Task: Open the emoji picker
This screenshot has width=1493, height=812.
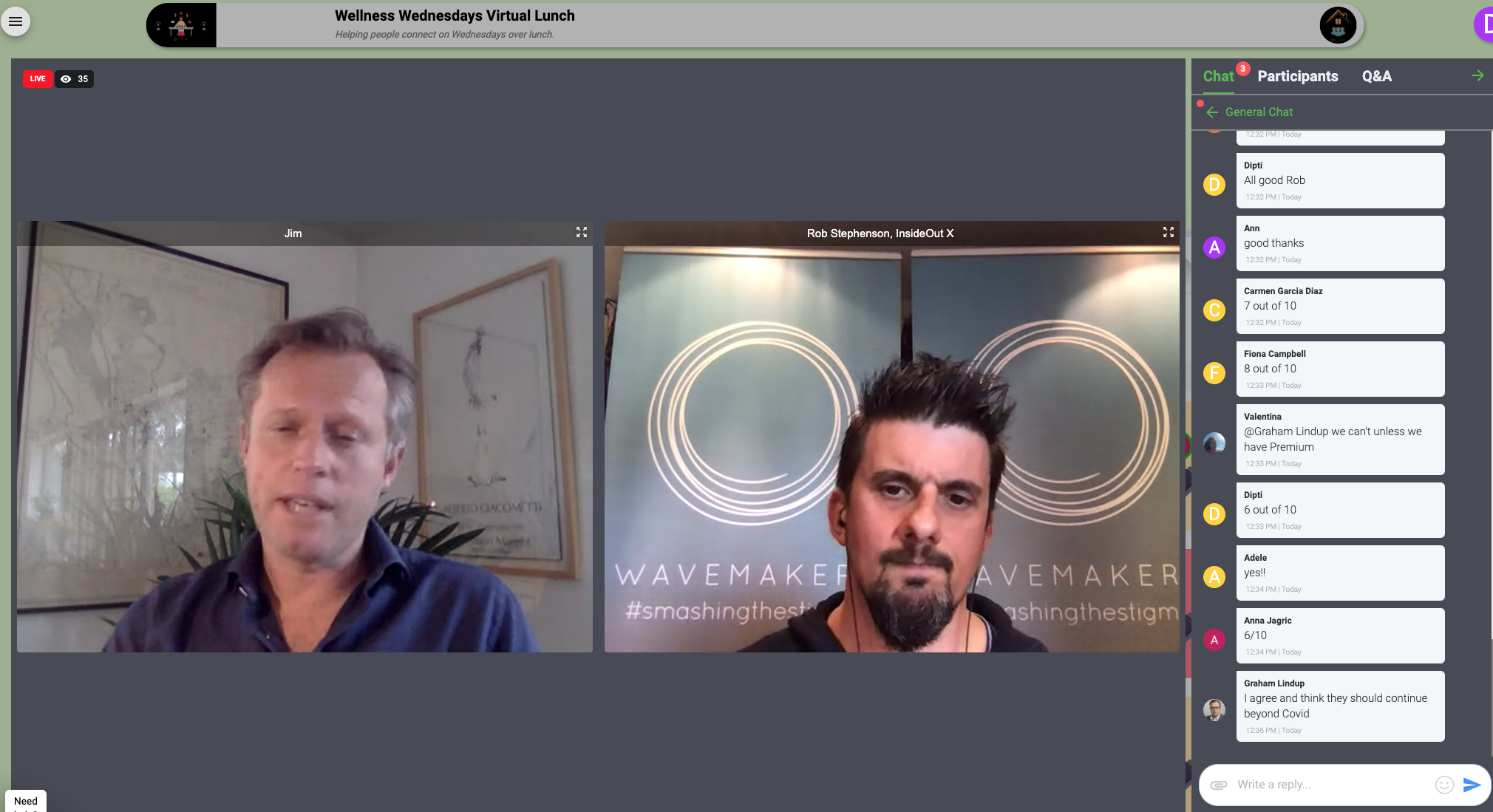Action: tap(1444, 785)
